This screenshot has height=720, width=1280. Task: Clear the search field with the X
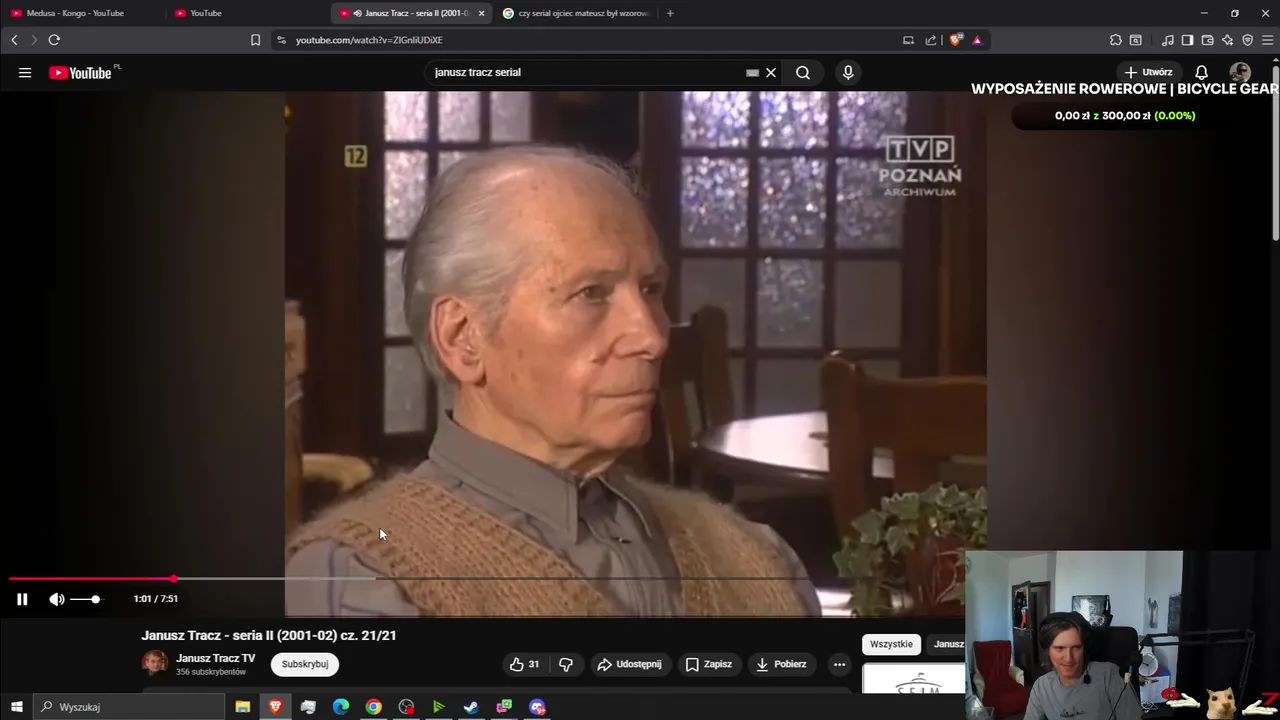click(771, 72)
